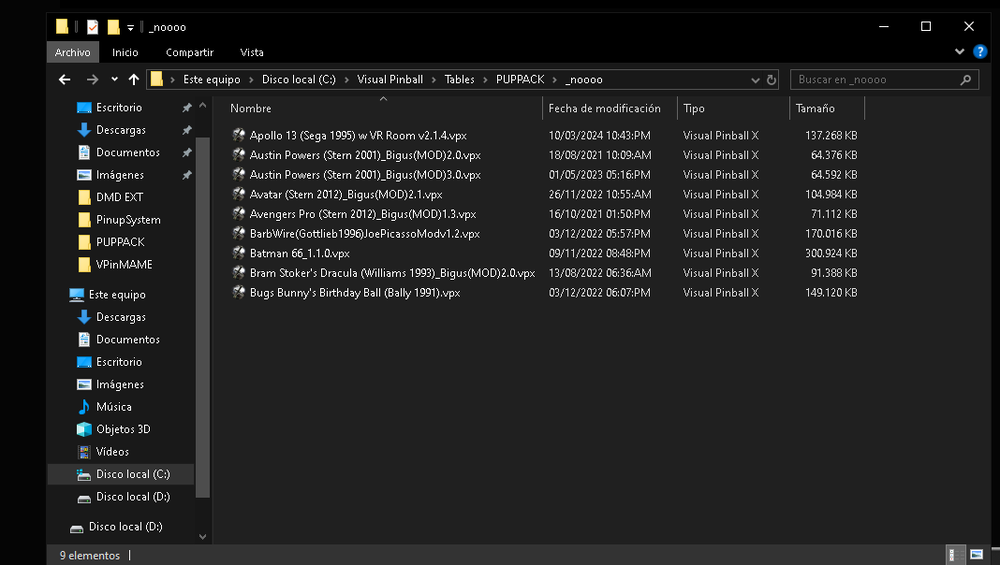Select BarbWire JoePicassoMod file icon
1000x565 pixels.
(x=239, y=233)
